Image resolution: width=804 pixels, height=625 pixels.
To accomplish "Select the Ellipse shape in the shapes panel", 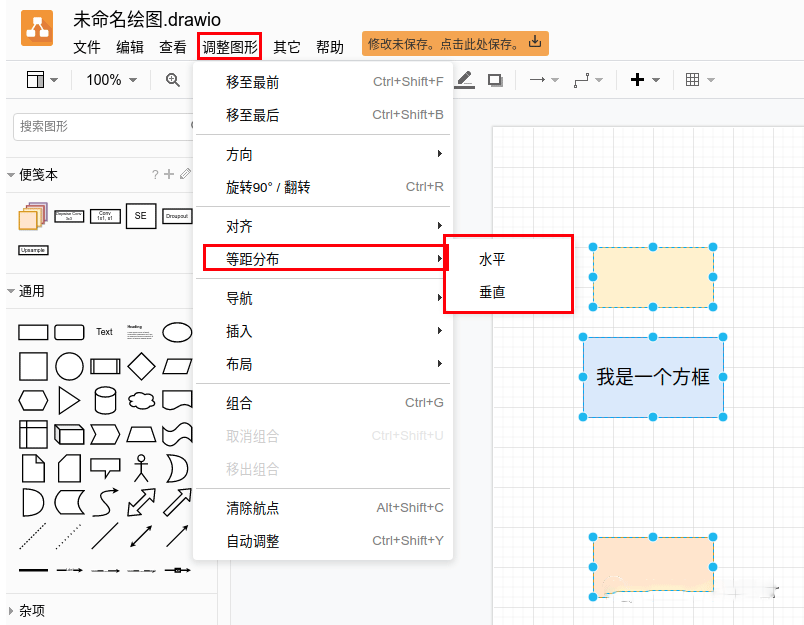I will tap(176, 332).
